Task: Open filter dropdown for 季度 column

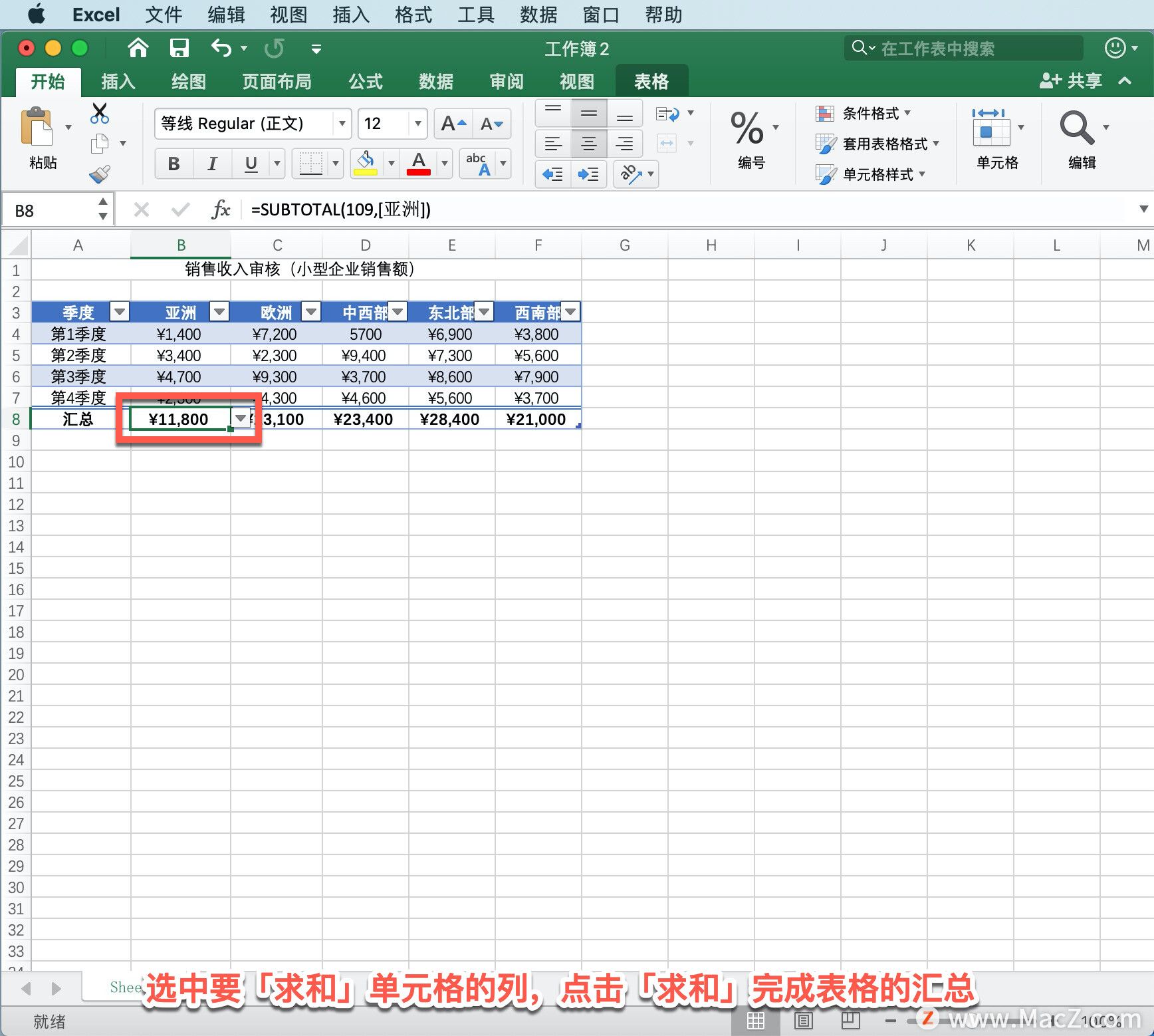Action: (120, 311)
